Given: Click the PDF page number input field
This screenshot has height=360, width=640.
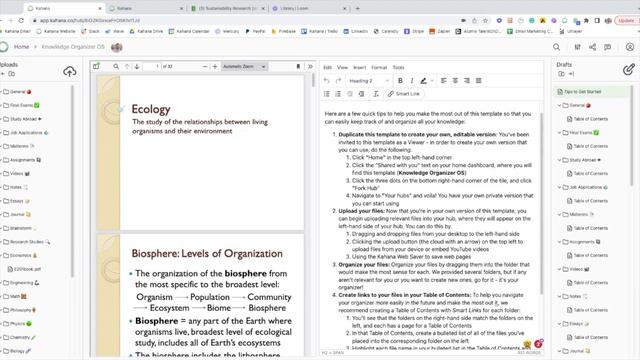Looking at the screenshot, I should (151, 67).
